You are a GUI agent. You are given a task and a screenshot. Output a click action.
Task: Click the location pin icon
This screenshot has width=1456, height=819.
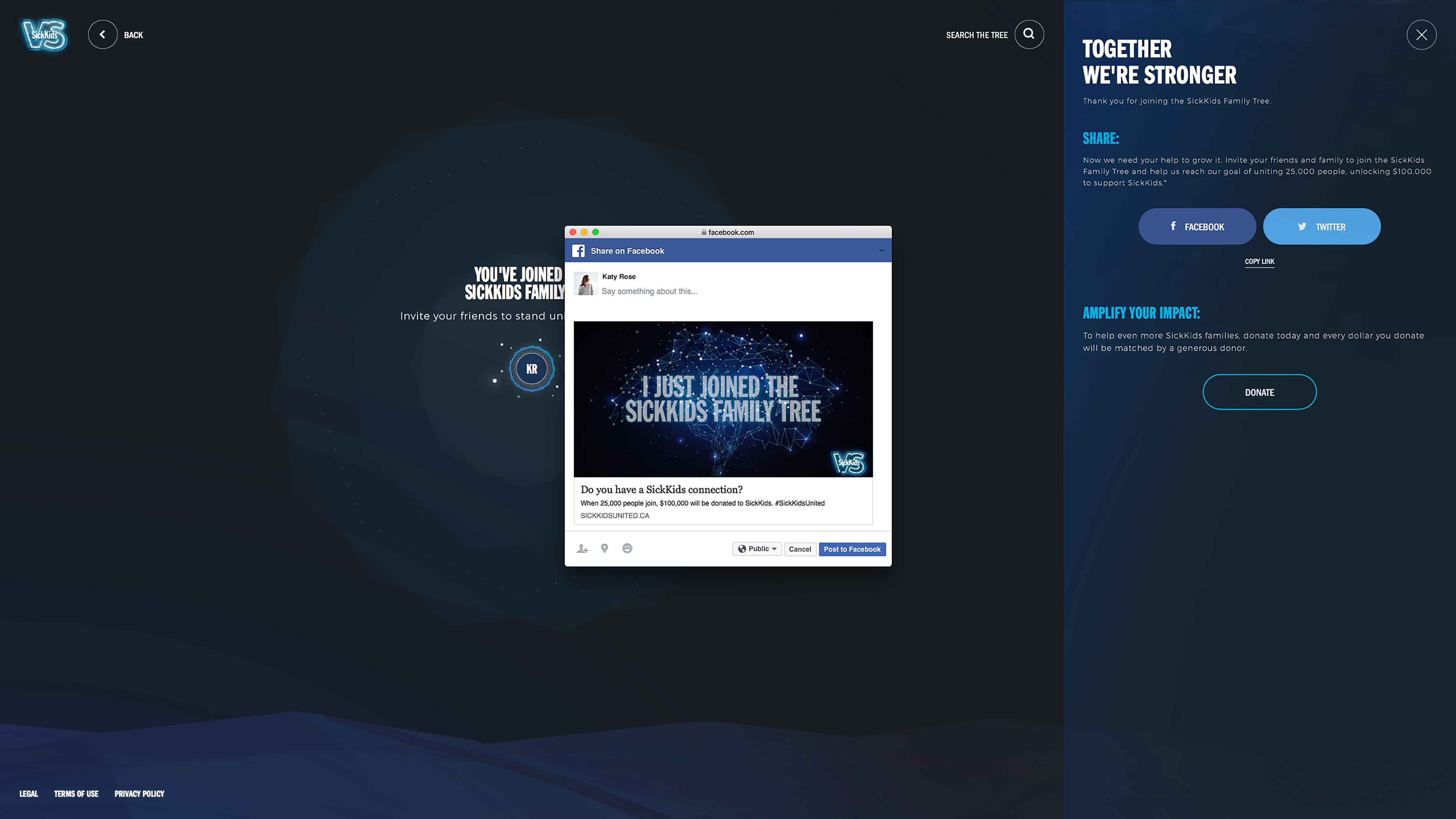coord(604,548)
